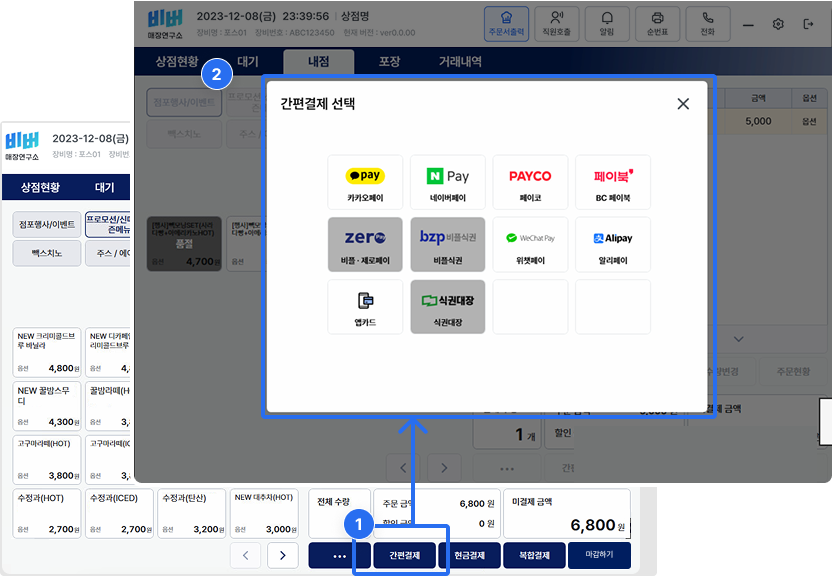Select ZeroPay (제로페이) option
This screenshot has width=836, height=576.
point(364,244)
